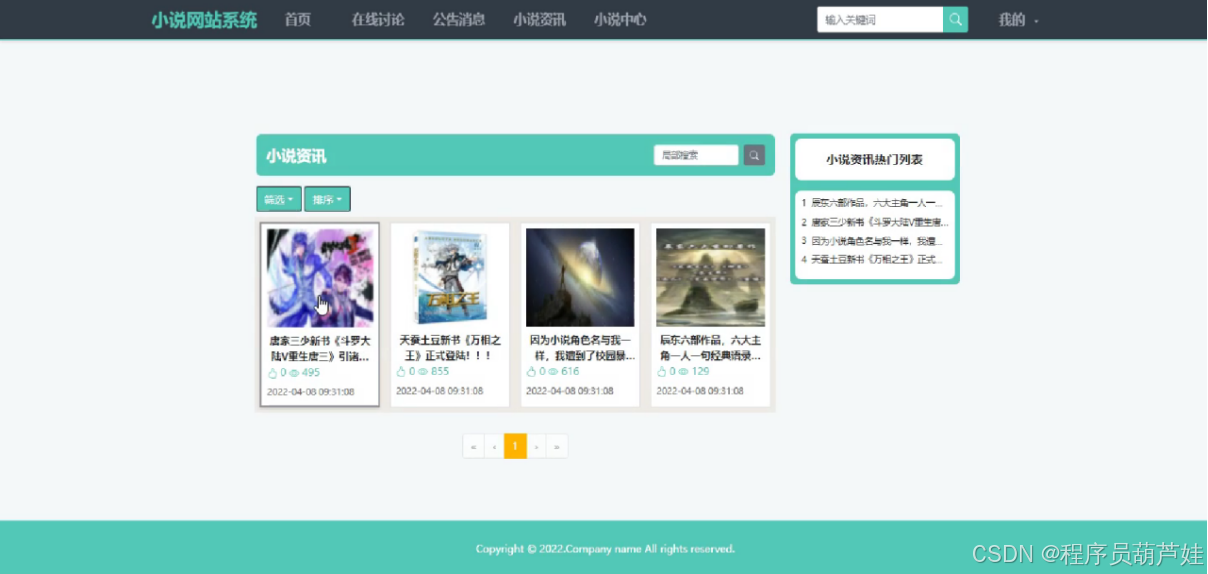Open the title 天蚕土豆新书《万相之王》正式登陆
Screen dimensions: 1208x574
pos(450,347)
